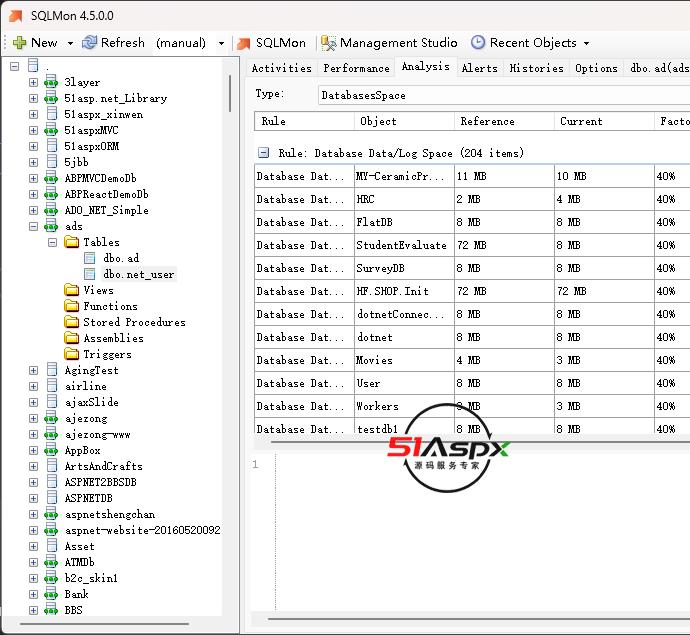
Task: Select the ABPMVCDemoDb database icon
Action: pyautogui.click(x=51, y=178)
